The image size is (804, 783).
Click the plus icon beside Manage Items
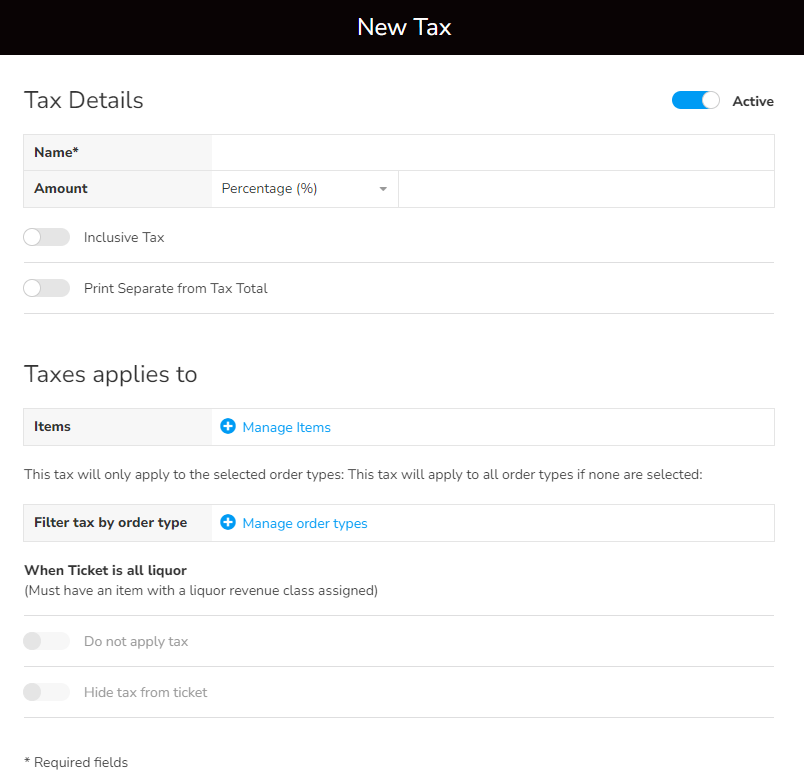click(228, 427)
